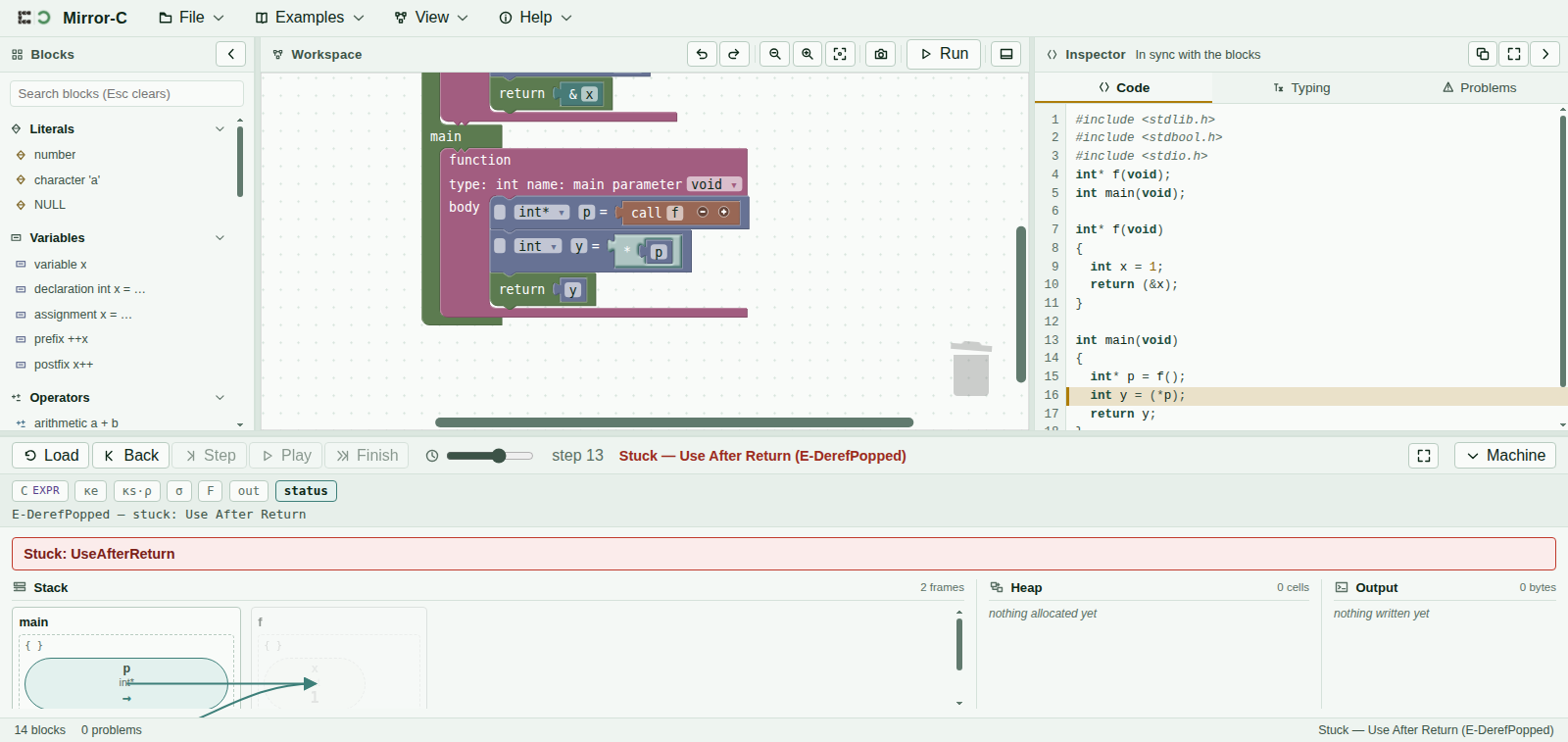This screenshot has width=1568, height=742.
Task: Collapse the Blocks panel with the left chevron
Action: pos(230,54)
